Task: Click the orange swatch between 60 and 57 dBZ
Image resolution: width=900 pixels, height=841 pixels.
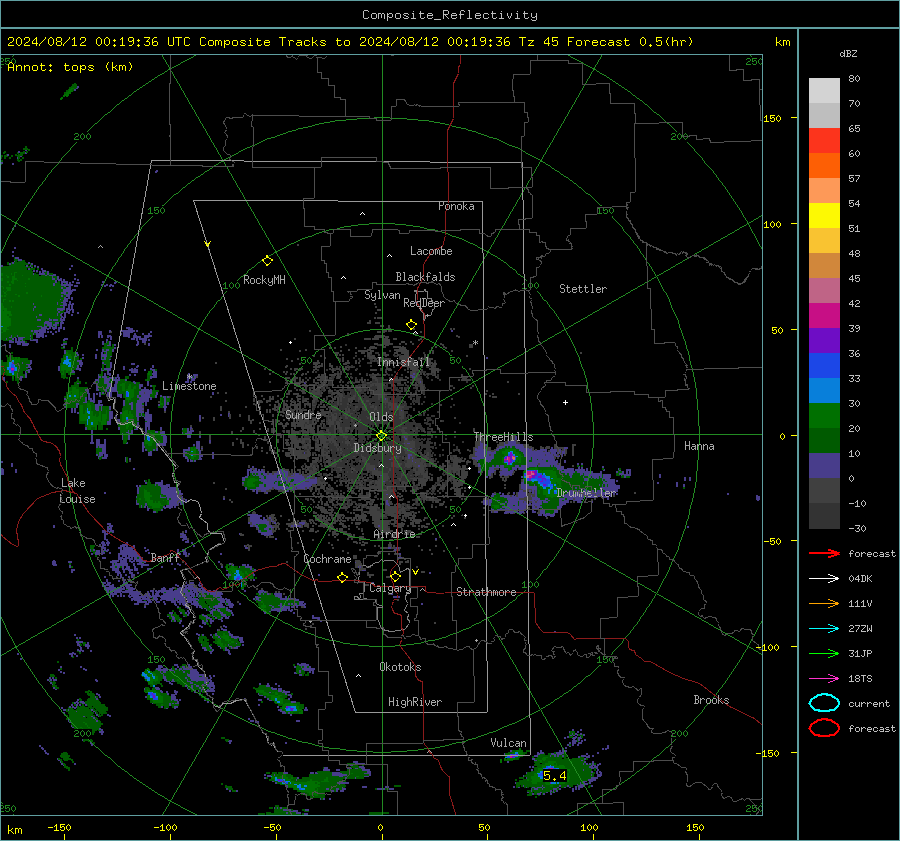Action: 824,165
